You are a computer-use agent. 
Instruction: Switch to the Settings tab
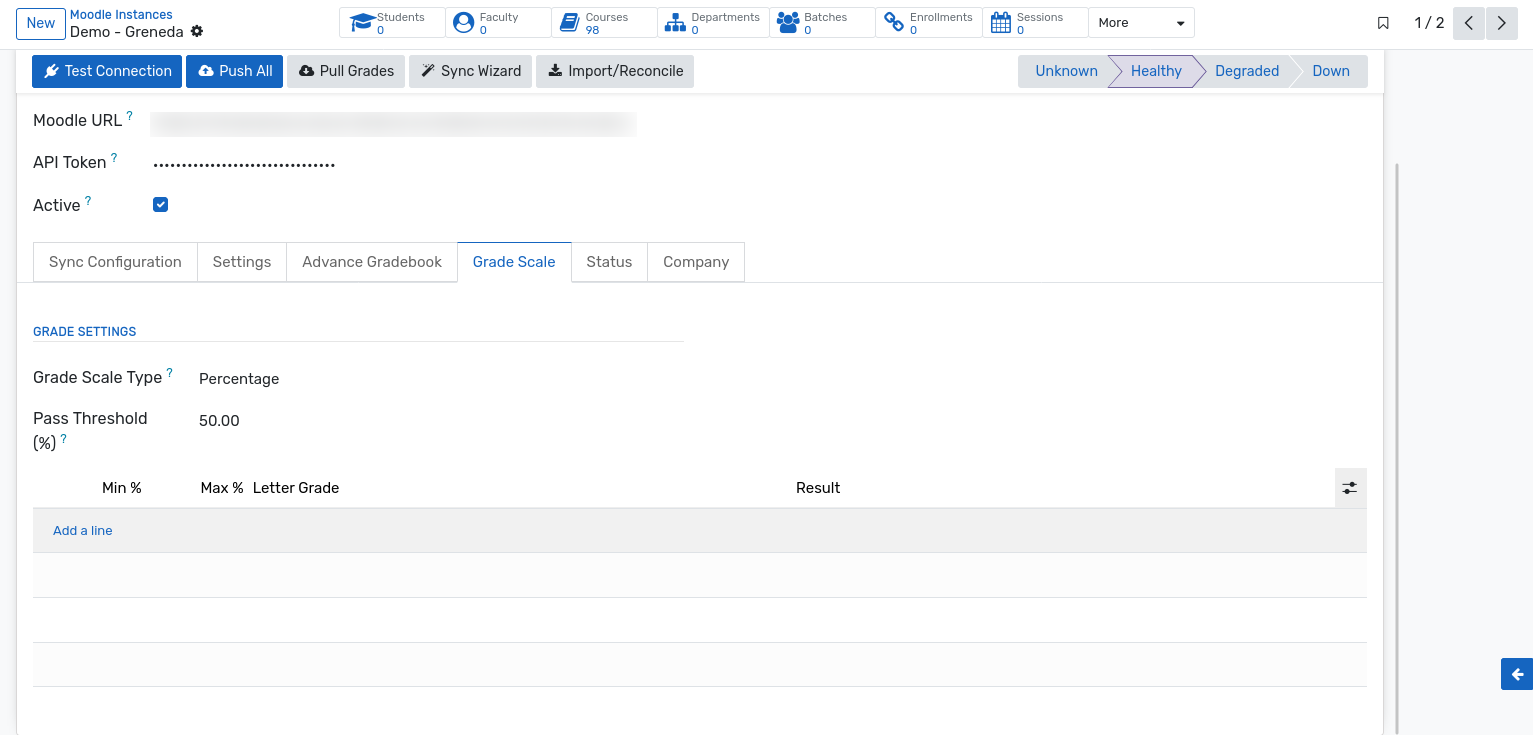point(242,262)
